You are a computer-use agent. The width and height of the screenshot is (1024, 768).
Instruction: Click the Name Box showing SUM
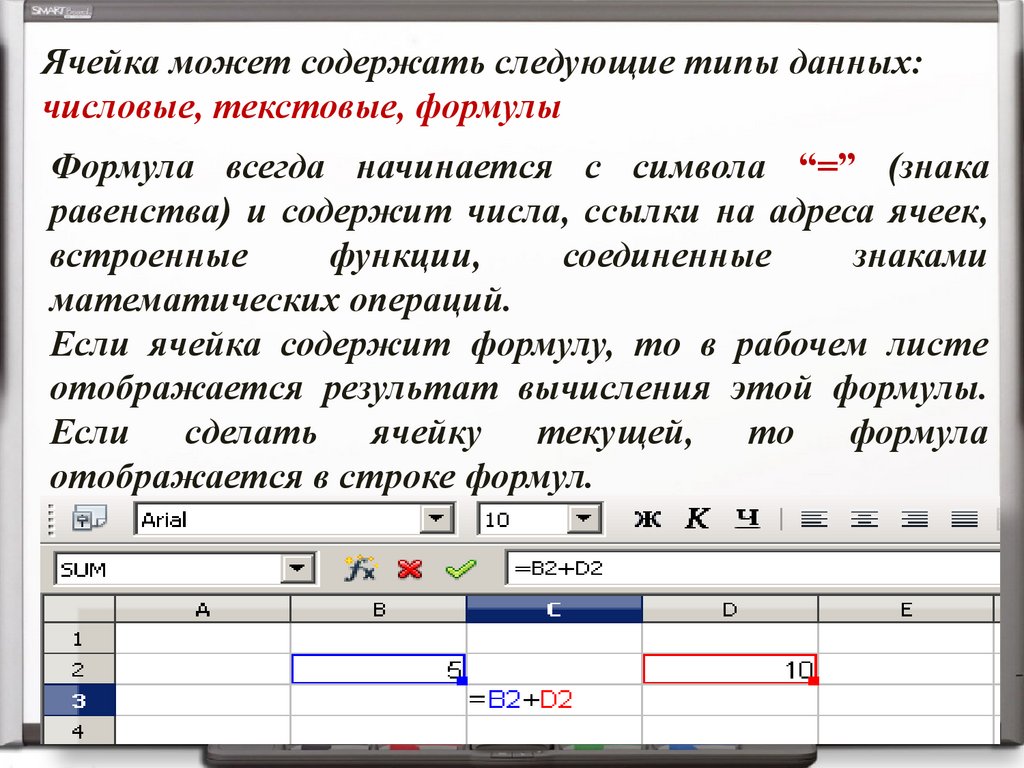pyautogui.click(x=169, y=569)
